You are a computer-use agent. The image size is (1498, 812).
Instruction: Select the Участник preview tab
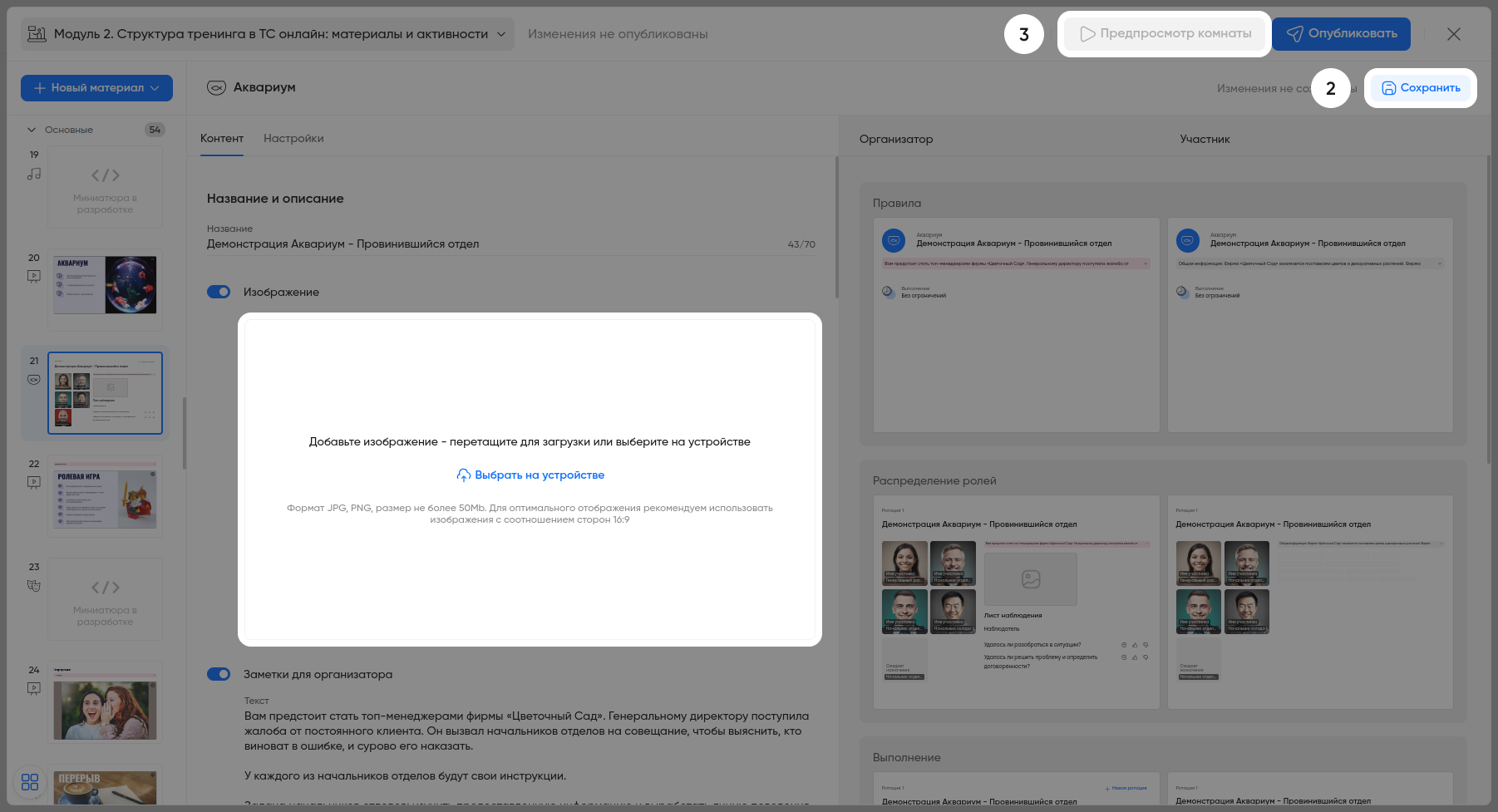[x=1205, y=139]
